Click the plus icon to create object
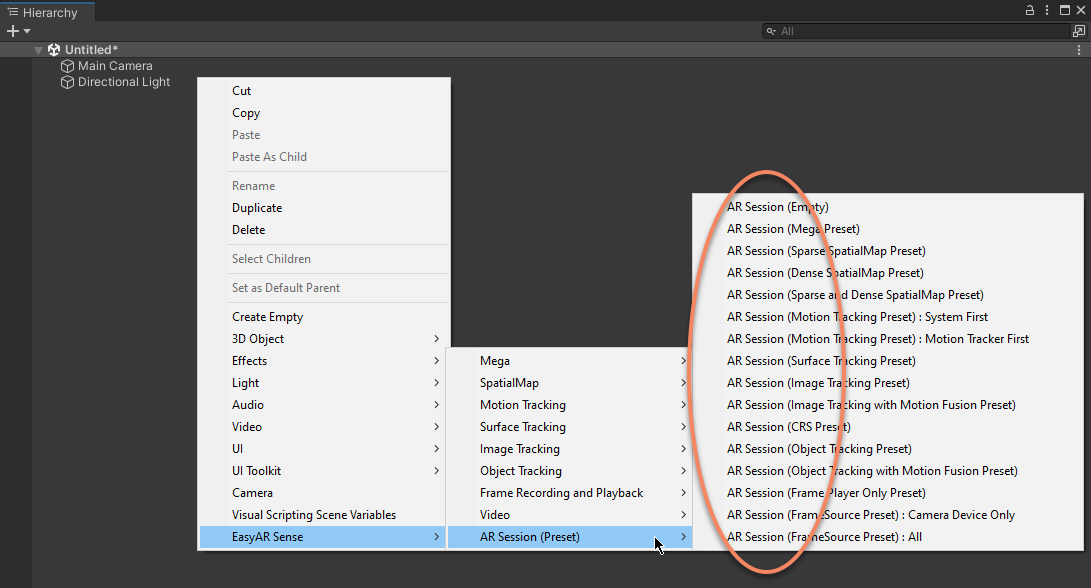The image size is (1091, 588). click(12, 31)
